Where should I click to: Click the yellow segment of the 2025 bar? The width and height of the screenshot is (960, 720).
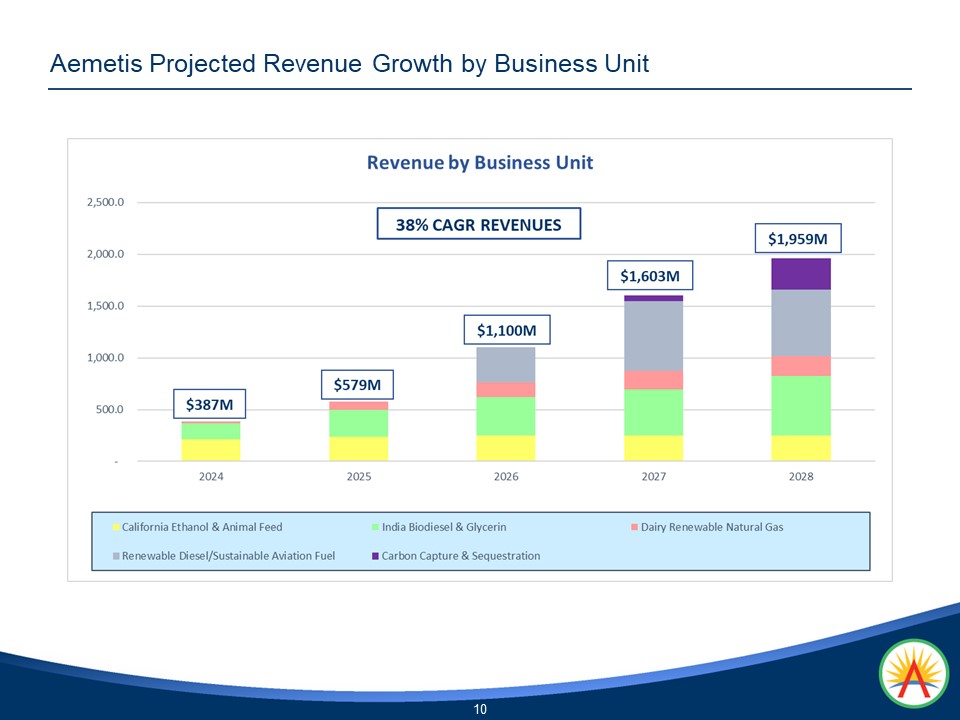pos(358,446)
